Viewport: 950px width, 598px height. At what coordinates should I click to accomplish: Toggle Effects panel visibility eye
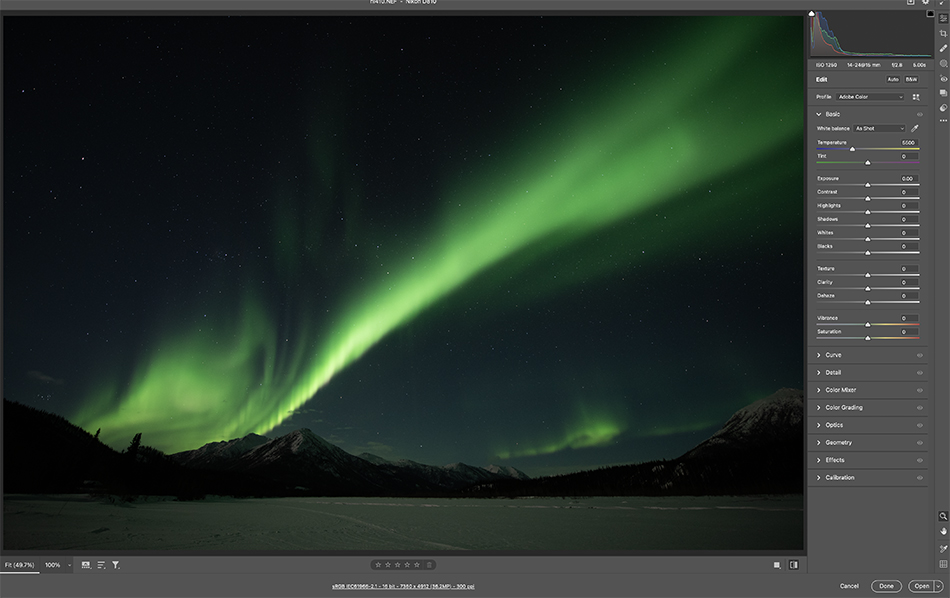point(920,460)
